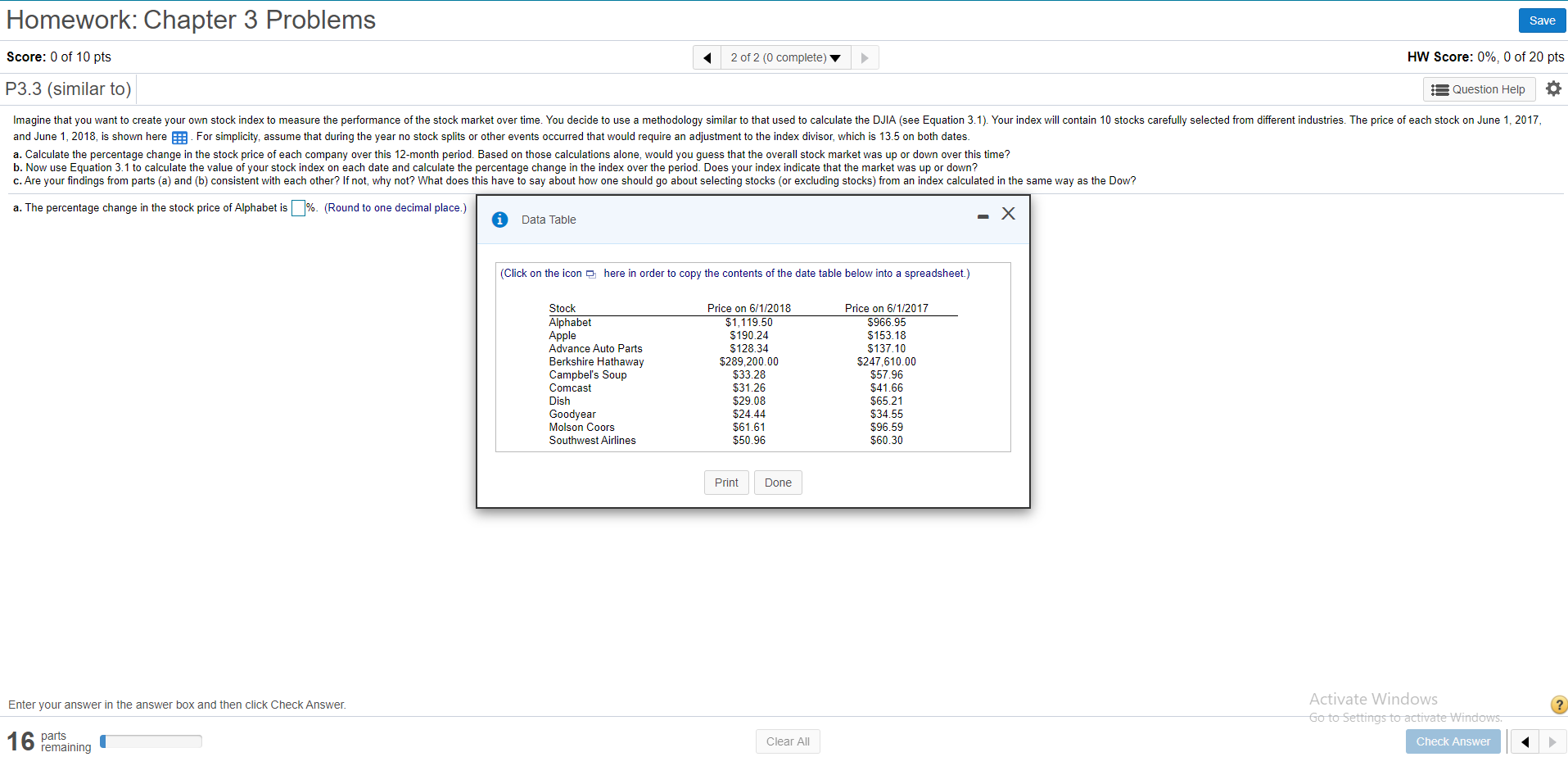Click Comcast stock name

tap(570, 388)
